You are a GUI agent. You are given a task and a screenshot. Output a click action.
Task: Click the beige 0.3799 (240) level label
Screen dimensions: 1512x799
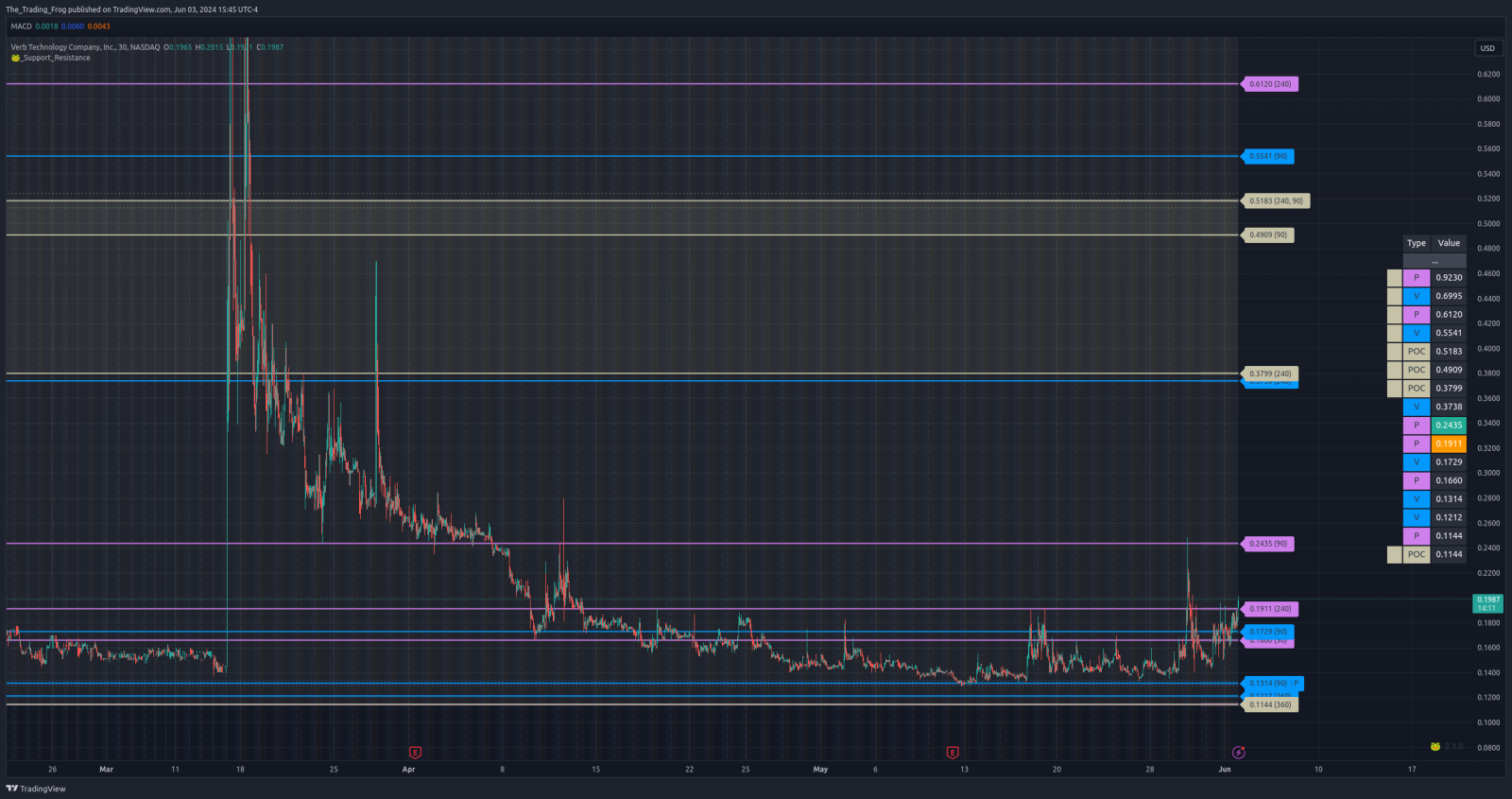[1269, 373]
